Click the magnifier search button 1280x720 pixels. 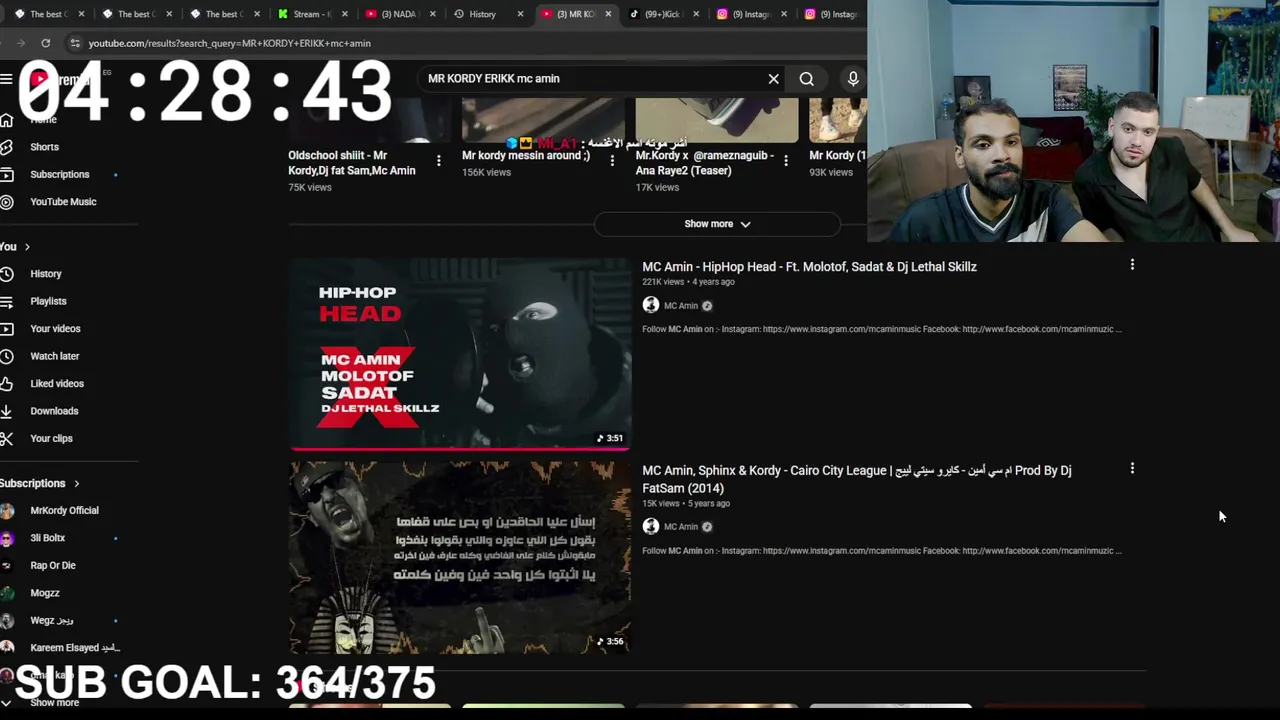(x=806, y=78)
